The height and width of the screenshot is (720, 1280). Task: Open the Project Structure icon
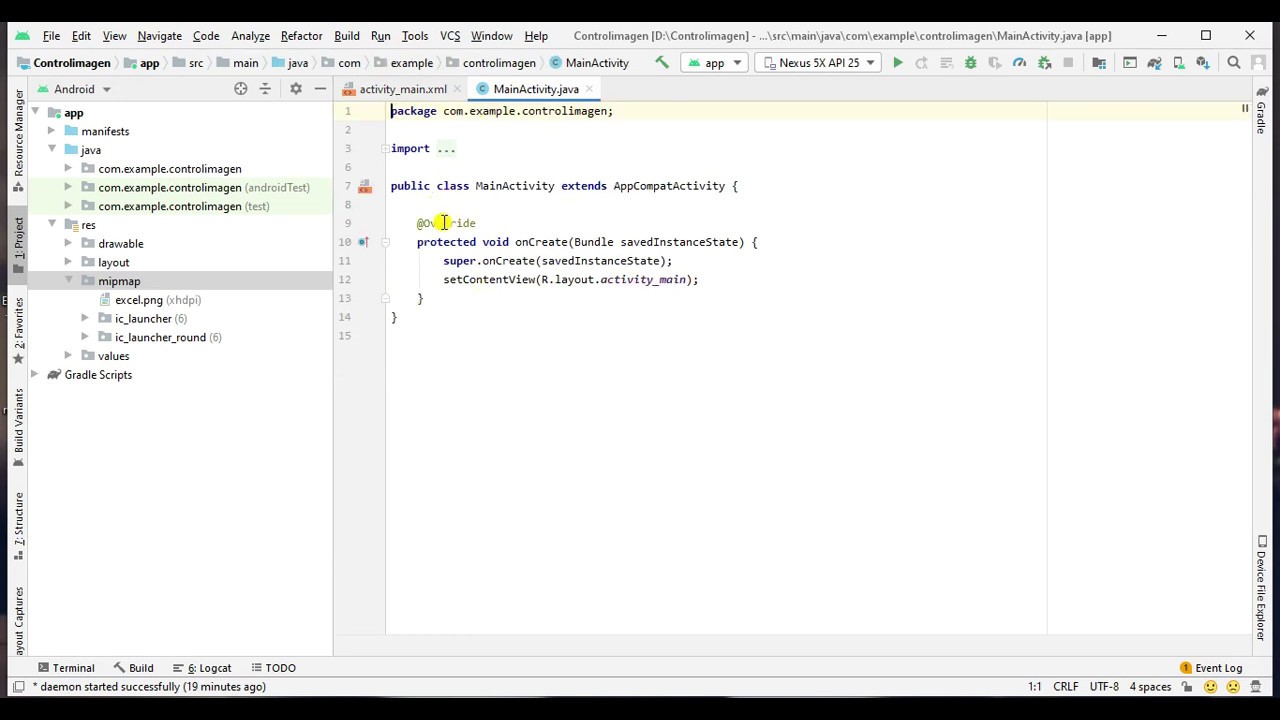[1099, 62]
